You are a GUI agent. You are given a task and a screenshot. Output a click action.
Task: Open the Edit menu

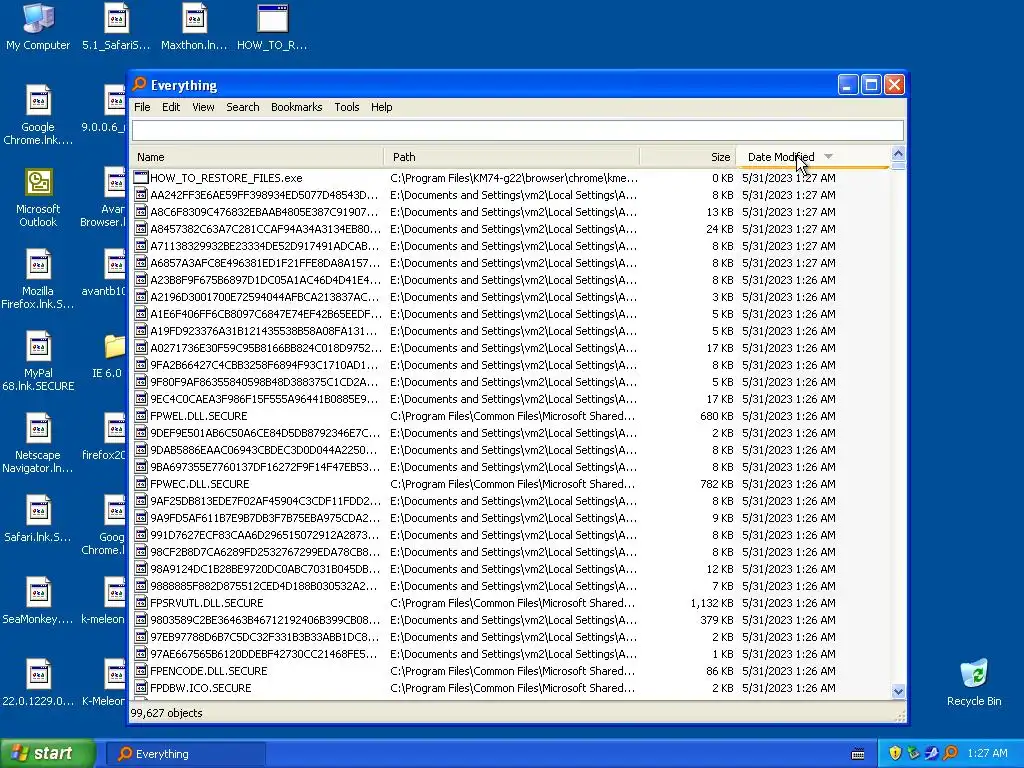click(171, 107)
